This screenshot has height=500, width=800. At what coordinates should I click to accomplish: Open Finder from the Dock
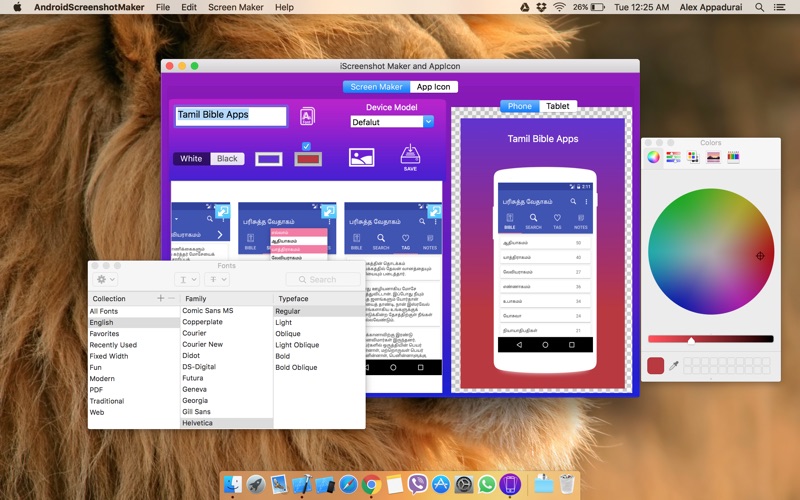(x=233, y=484)
